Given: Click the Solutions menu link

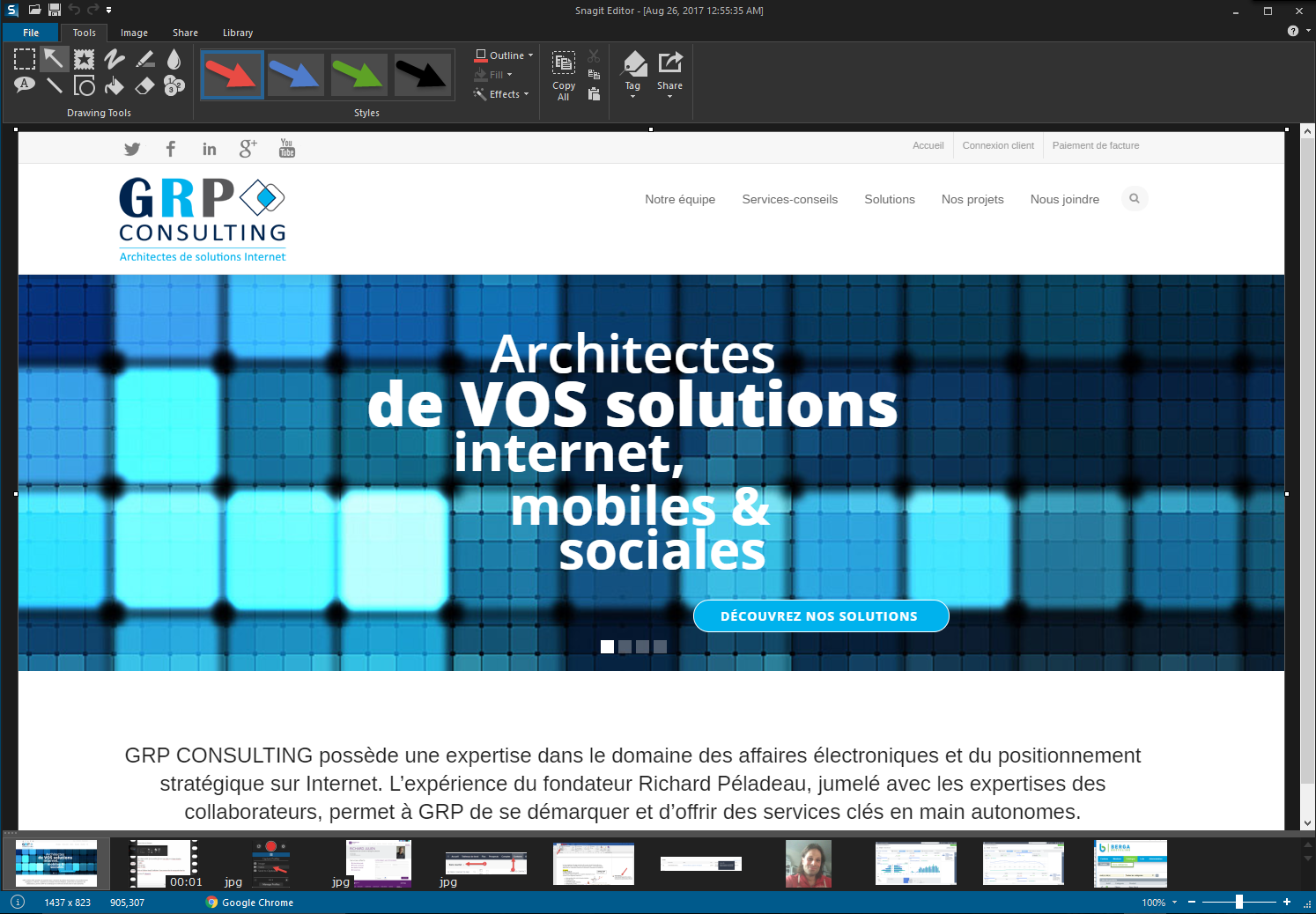Looking at the screenshot, I should pyautogui.click(x=890, y=199).
